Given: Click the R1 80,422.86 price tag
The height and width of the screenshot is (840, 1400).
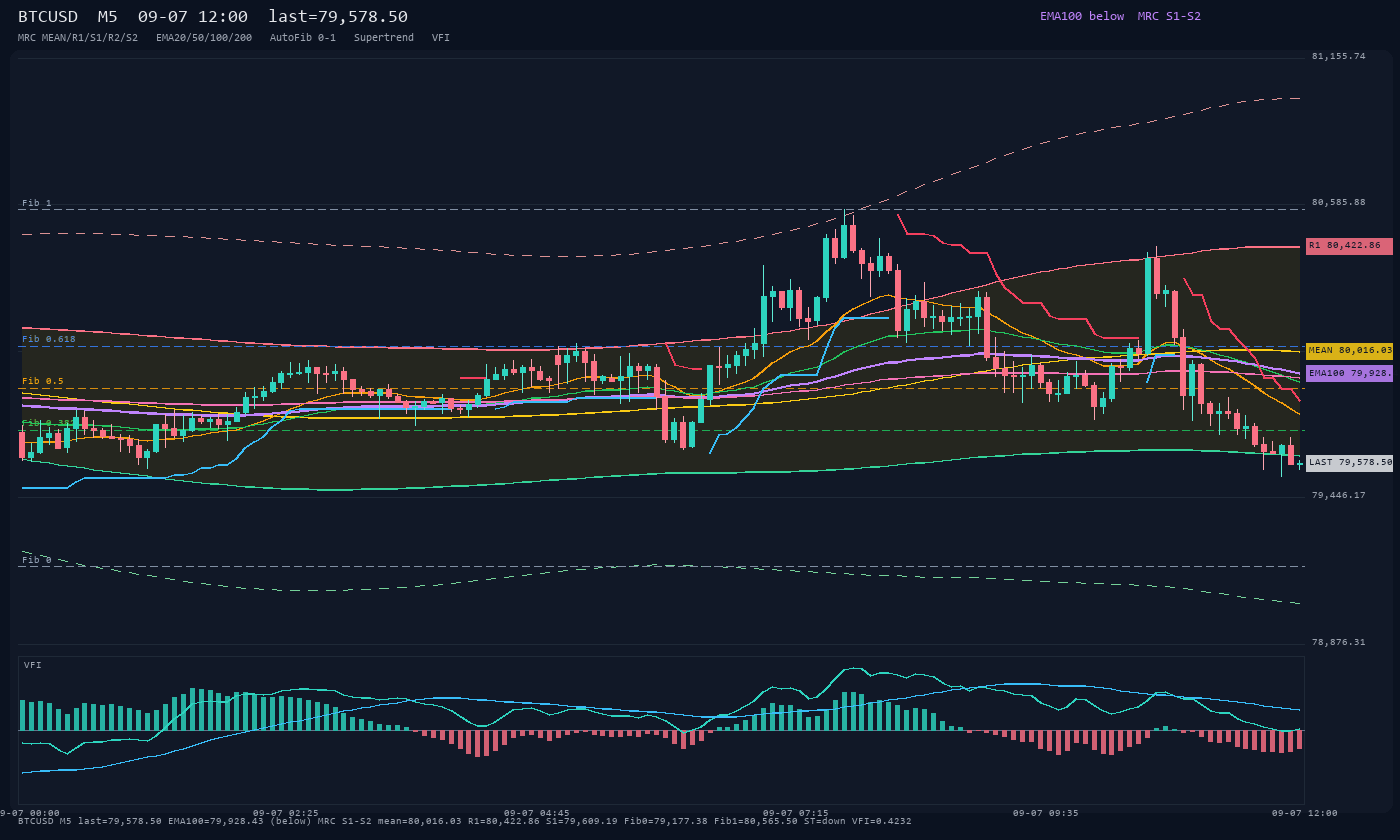Looking at the screenshot, I should pos(1349,245).
